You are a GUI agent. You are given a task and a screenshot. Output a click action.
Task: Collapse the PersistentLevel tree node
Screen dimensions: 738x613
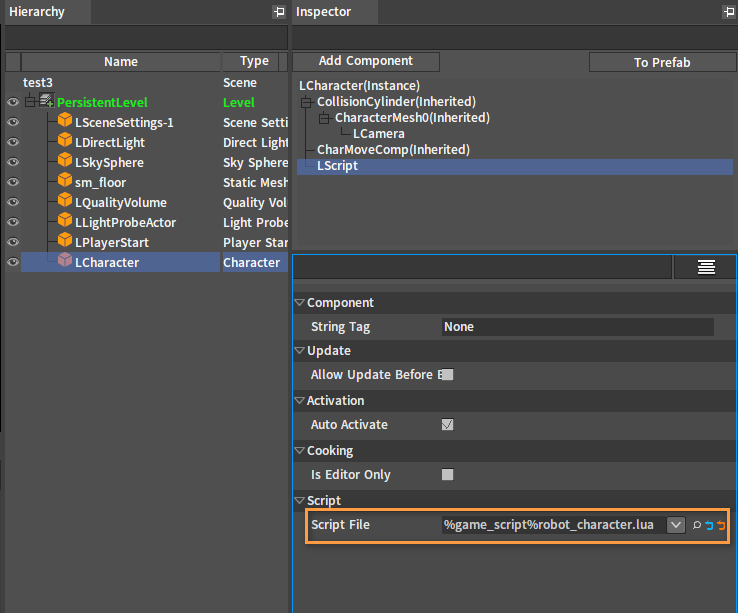coord(30,102)
